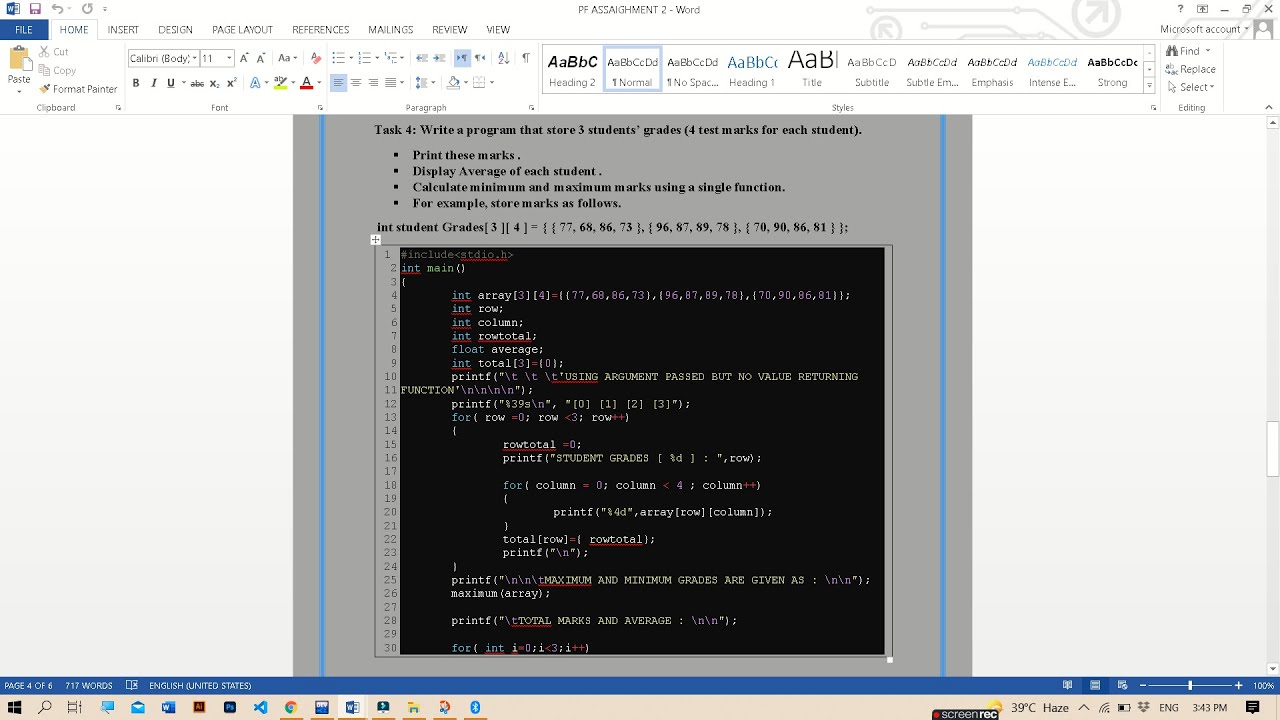Increase font size with Grow Font
Image resolution: width=1280 pixels, height=720 pixels.
pyautogui.click(x=244, y=58)
